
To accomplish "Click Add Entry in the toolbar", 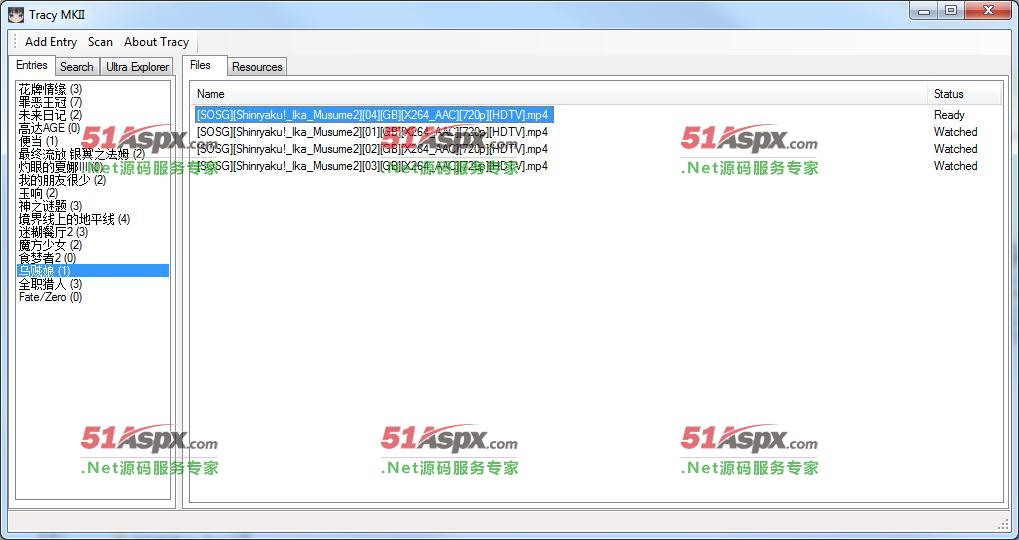I will pos(51,42).
